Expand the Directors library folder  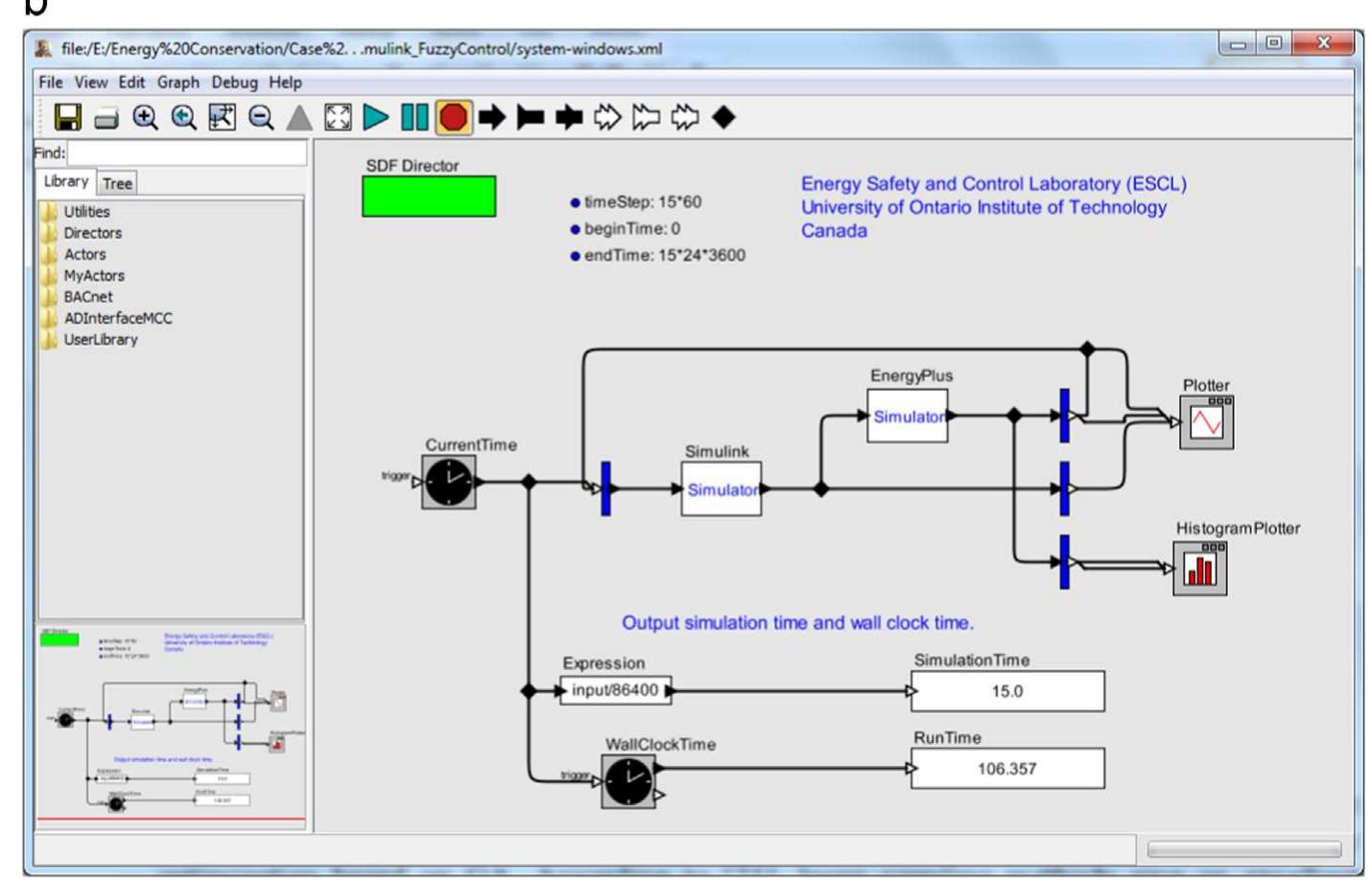[x=92, y=233]
